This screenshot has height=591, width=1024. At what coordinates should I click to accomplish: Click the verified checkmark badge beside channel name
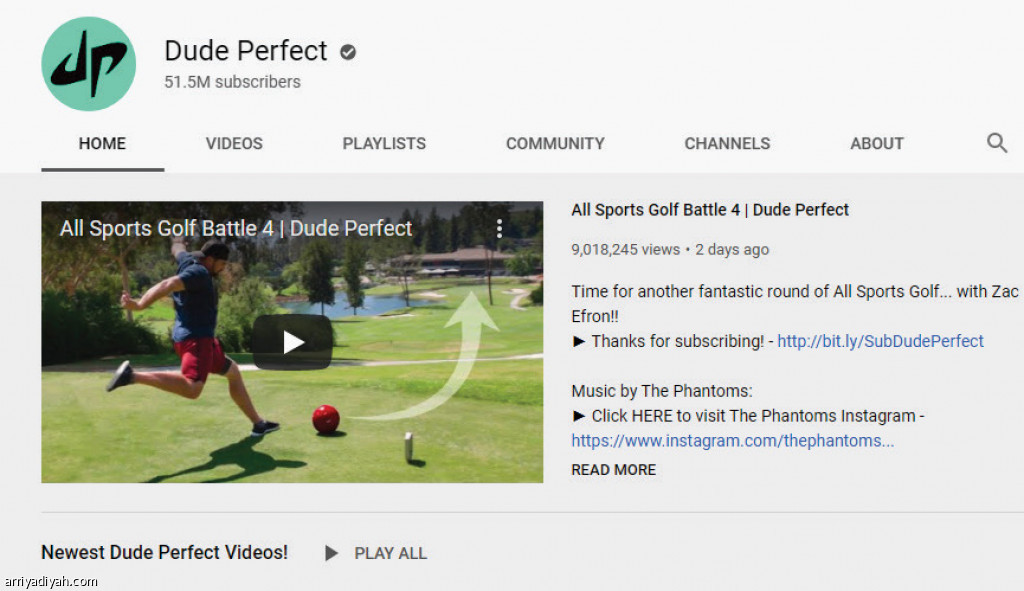tap(348, 52)
